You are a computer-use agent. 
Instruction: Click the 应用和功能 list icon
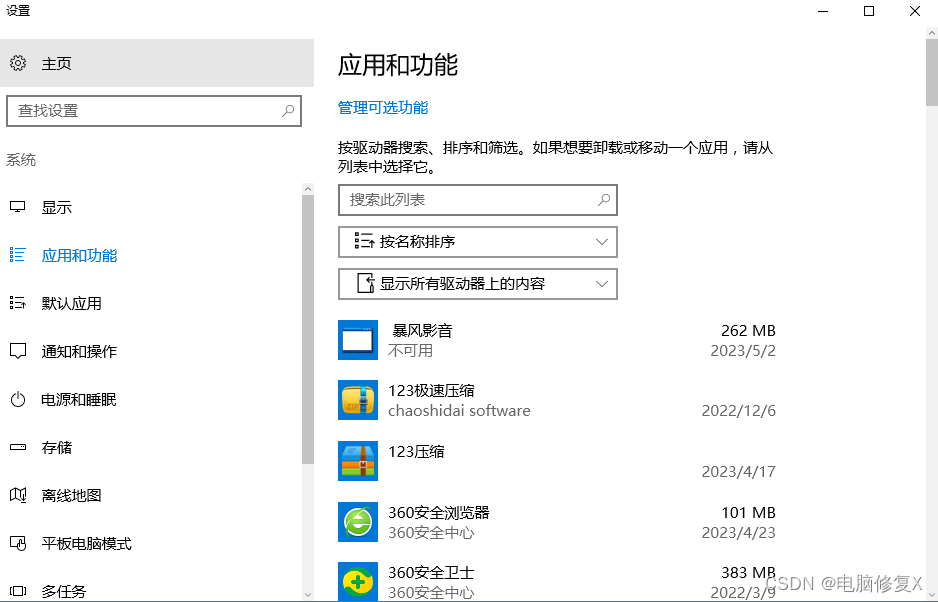(17, 255)
